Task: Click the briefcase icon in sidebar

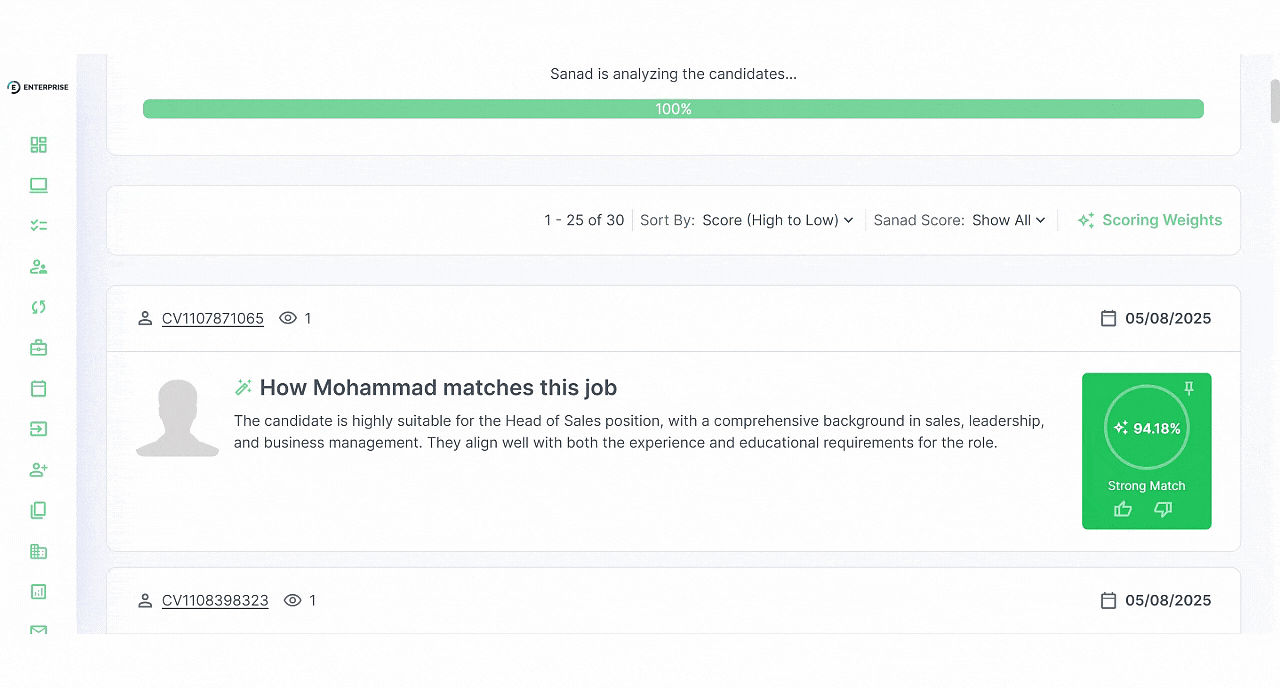Action: 39,348
